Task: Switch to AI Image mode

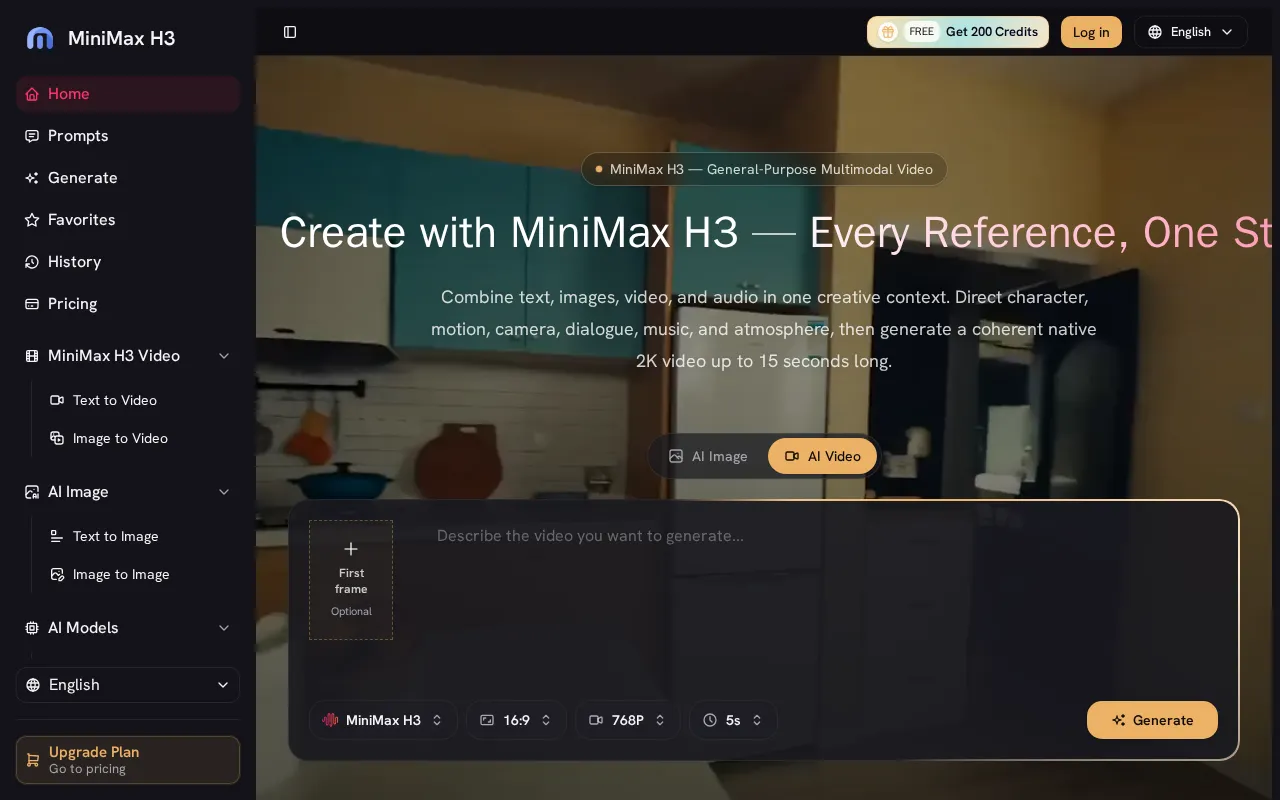Action: coord(708,456)
